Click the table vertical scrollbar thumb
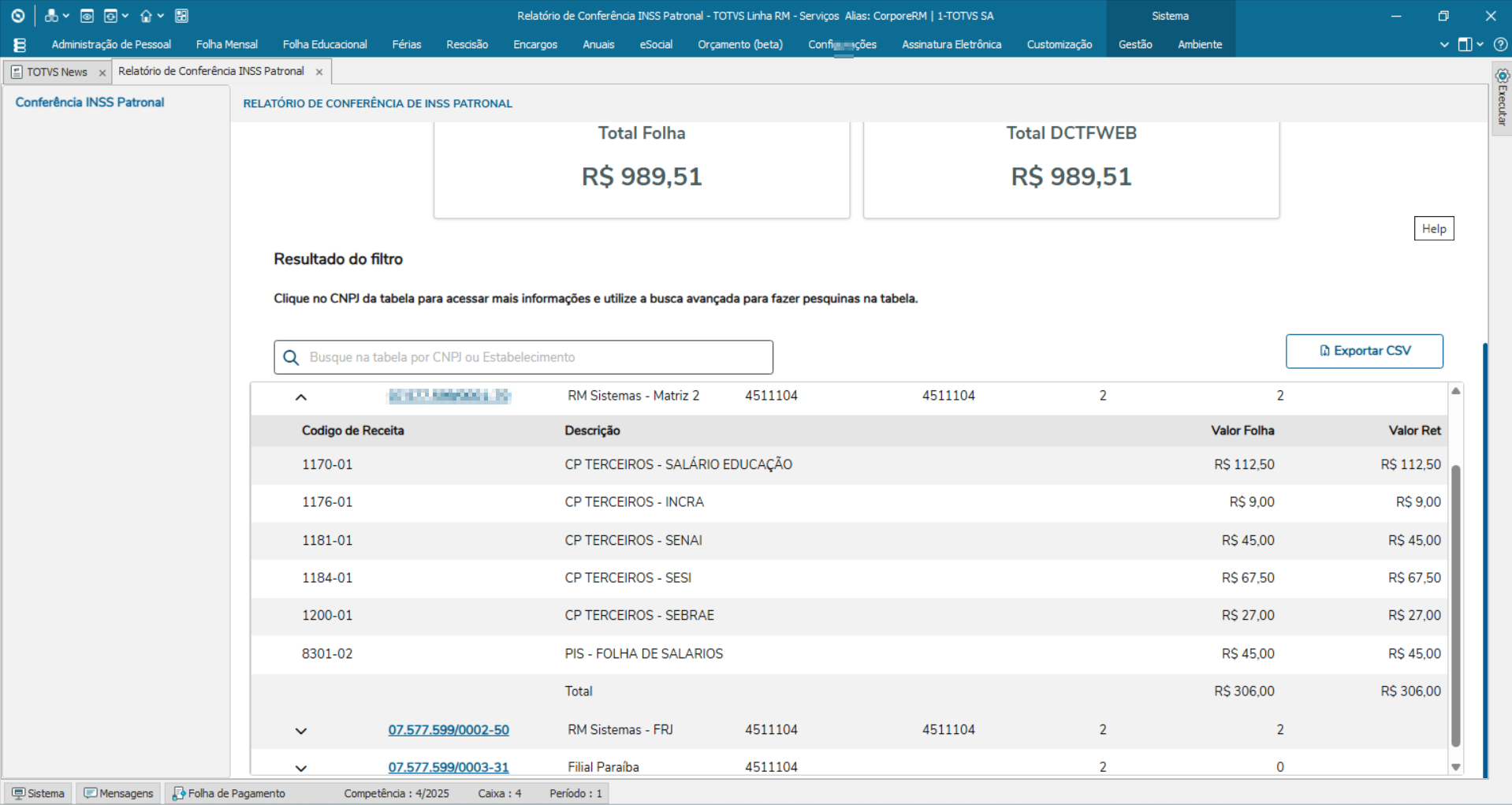 (1456, 606)
